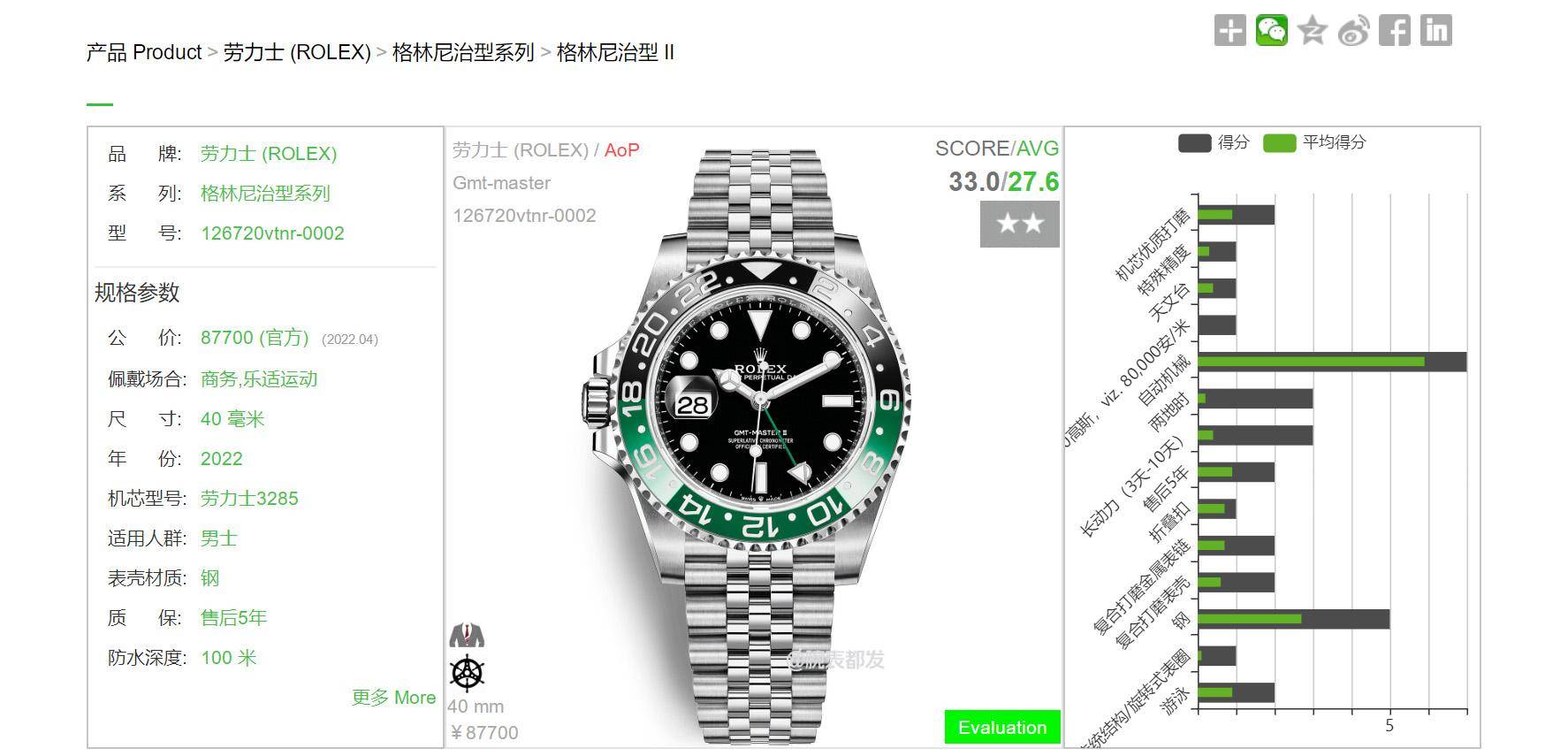The height and width of the screenshot is (756, 1568).
Task: Click the ship wheel sport icon
Action: point(467,673)
